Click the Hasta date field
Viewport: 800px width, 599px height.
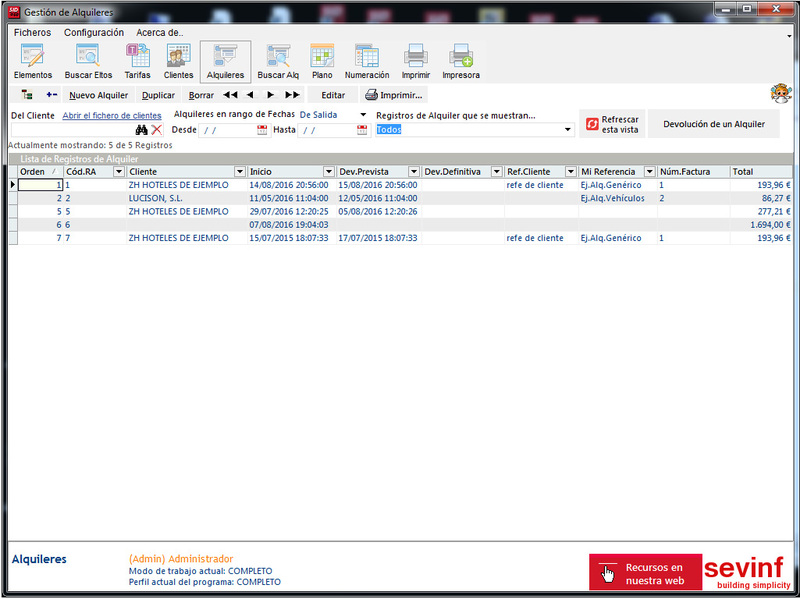tap(327, 130)
